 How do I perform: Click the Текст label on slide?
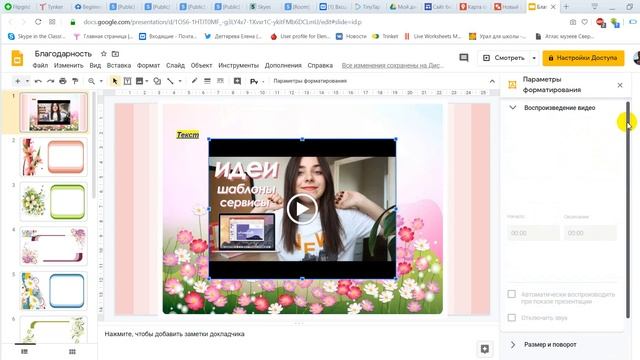click(188, 135)
